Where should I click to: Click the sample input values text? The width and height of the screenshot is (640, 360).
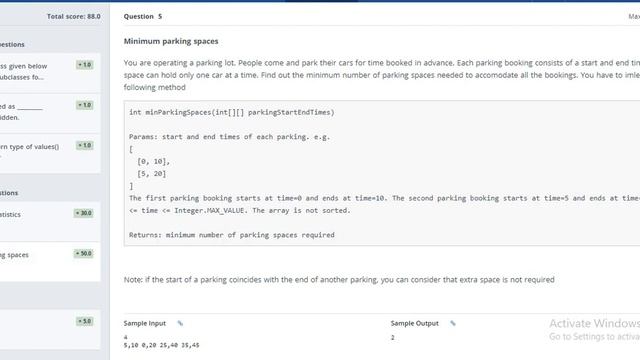[x=162, y=341]
